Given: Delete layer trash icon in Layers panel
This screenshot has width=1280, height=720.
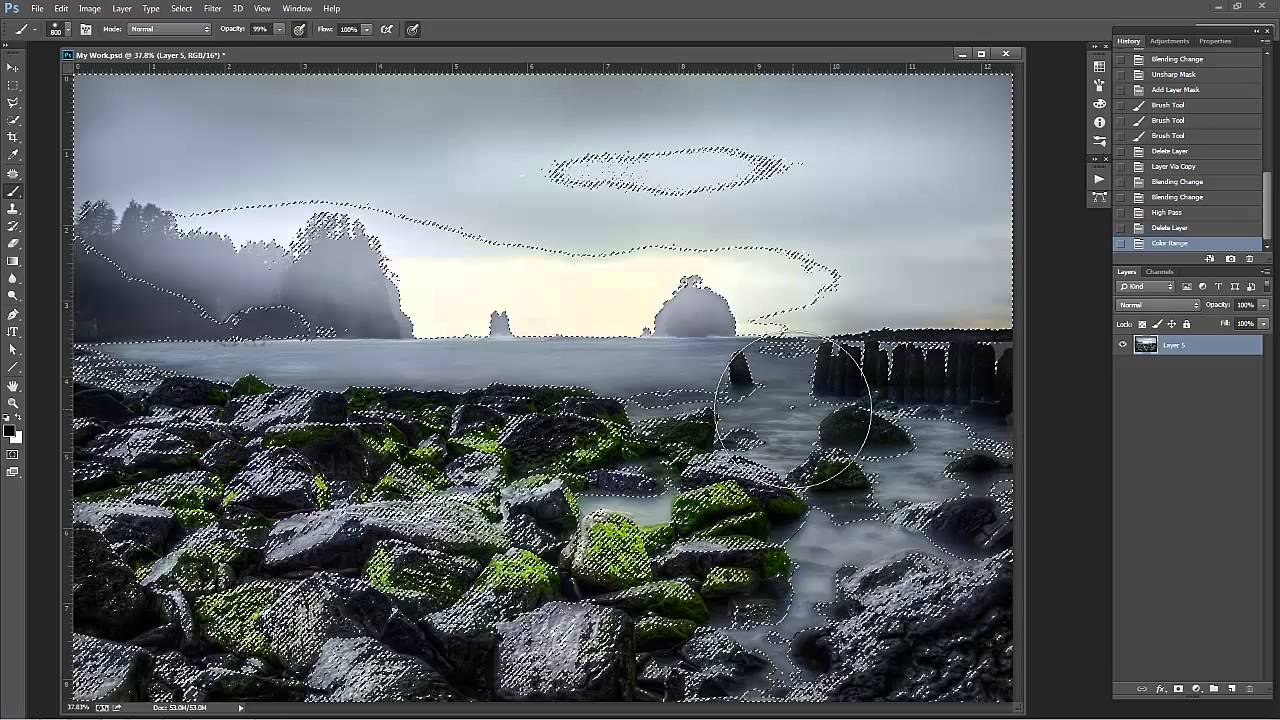Looking at the screenshot, I should tap(1249, 689).
